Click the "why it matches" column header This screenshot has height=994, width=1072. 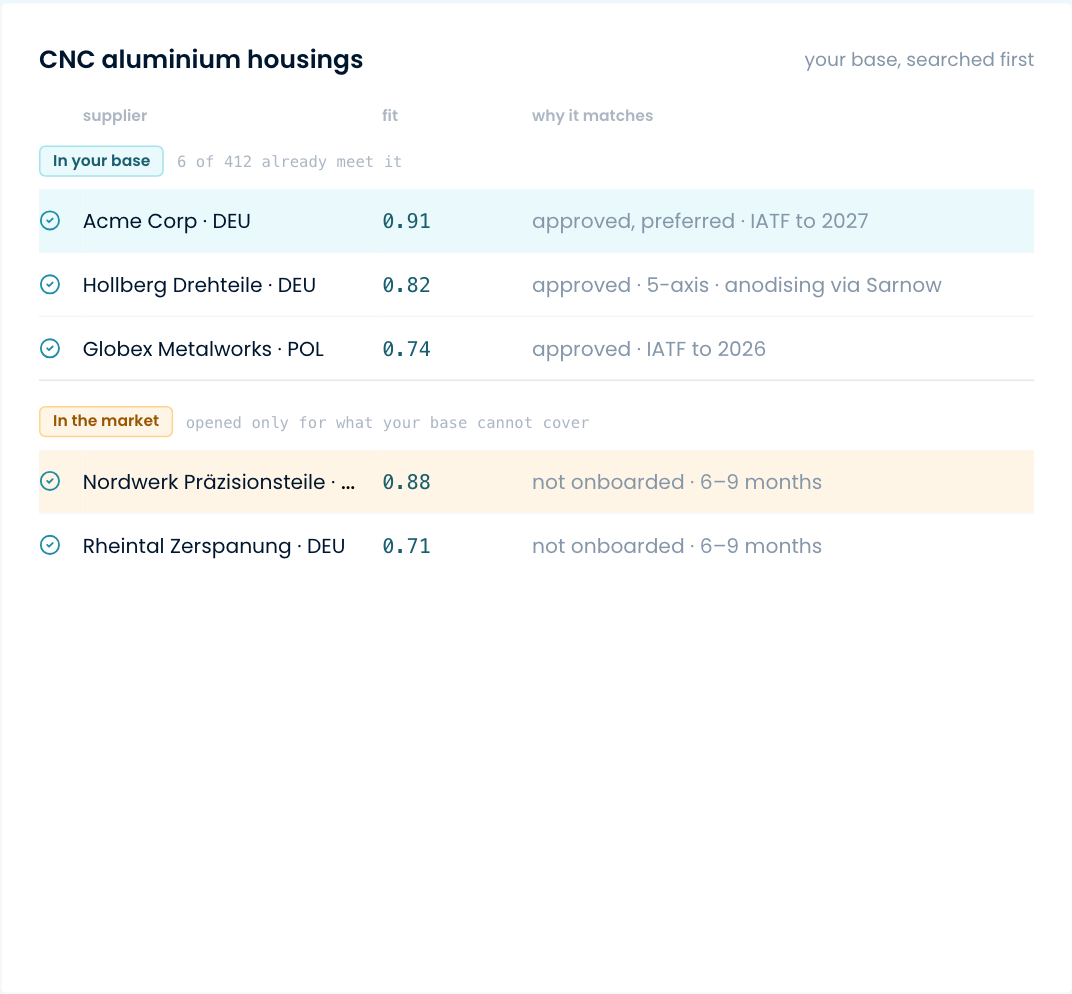coord(592,116)
